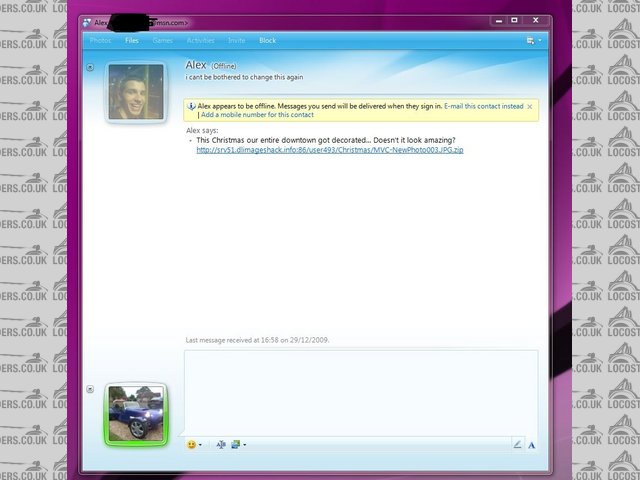Click 'E-mail this contact instead' link
Viewport: 640px width, 480px height.
coord(484,105)
